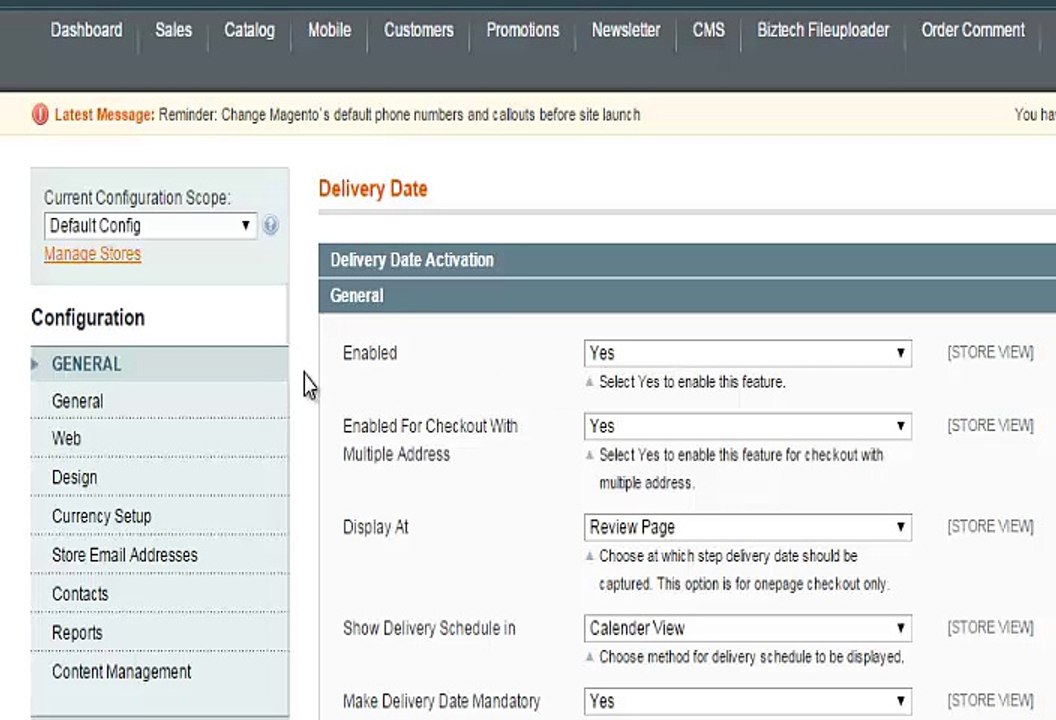
Task: Click the Show Delivery Schedule in label
Action: click(x=429, y=628)
